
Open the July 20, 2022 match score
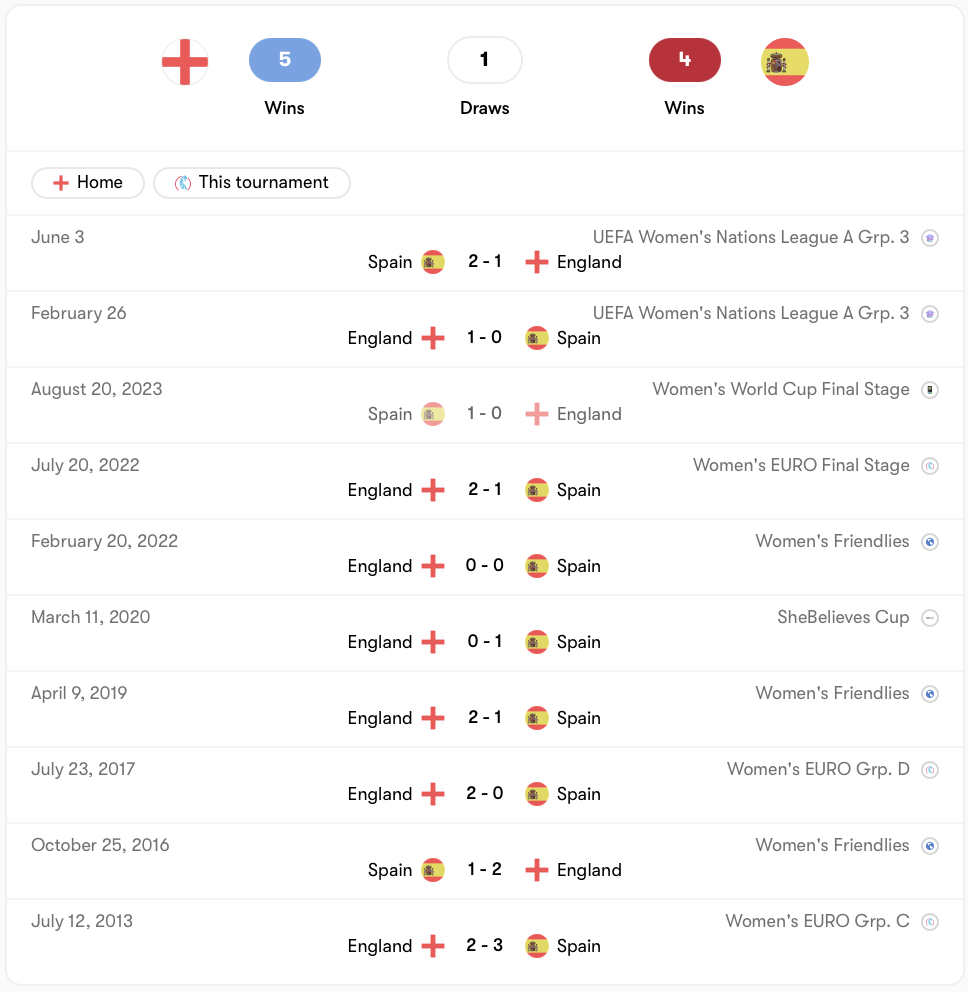pyautogui.click(x=485, y=489)
